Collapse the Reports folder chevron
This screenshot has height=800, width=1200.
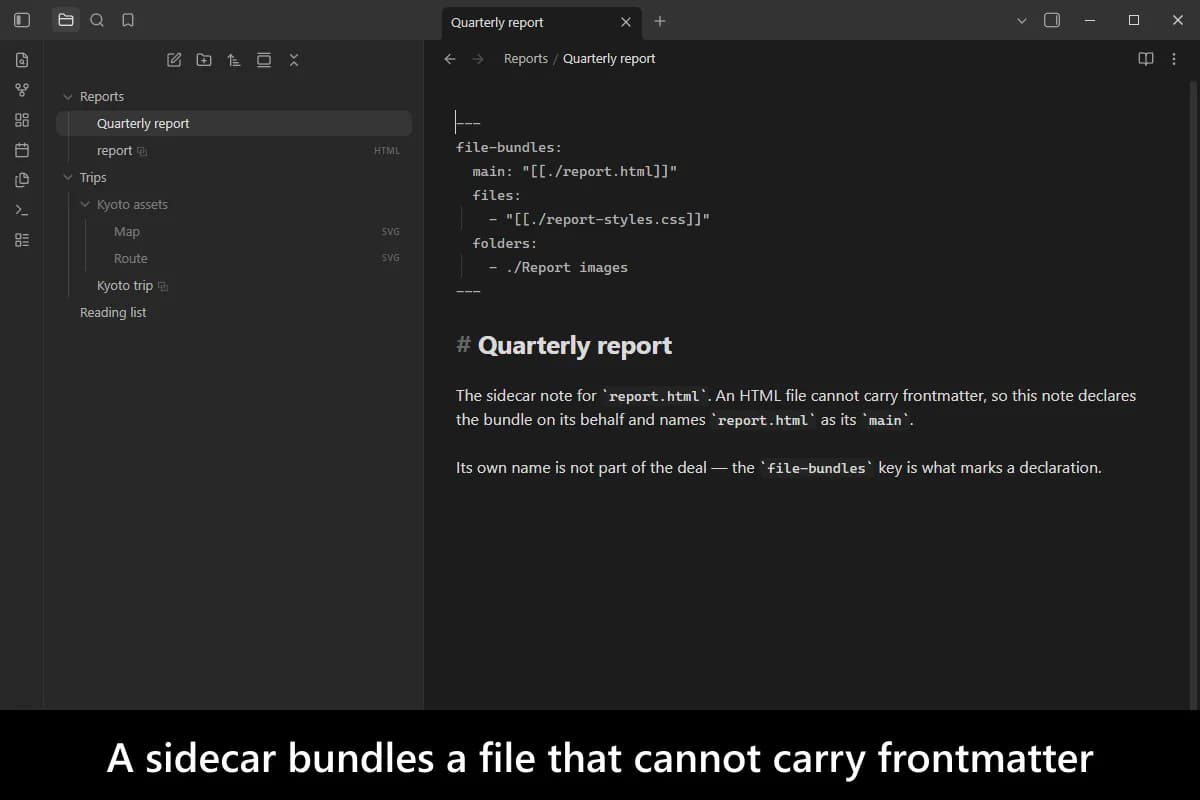(x=68, y=97)
